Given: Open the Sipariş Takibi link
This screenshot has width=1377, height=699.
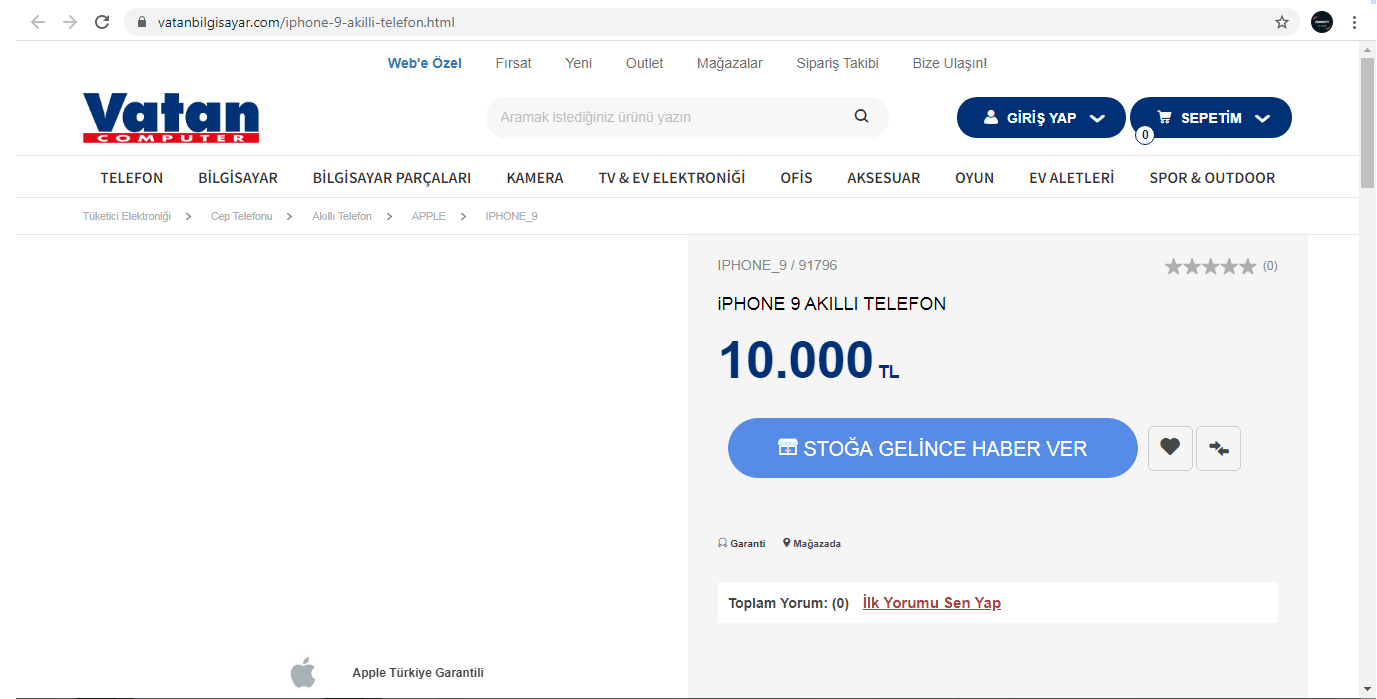Looking at the screenshot, I should (x=838, y=63).
